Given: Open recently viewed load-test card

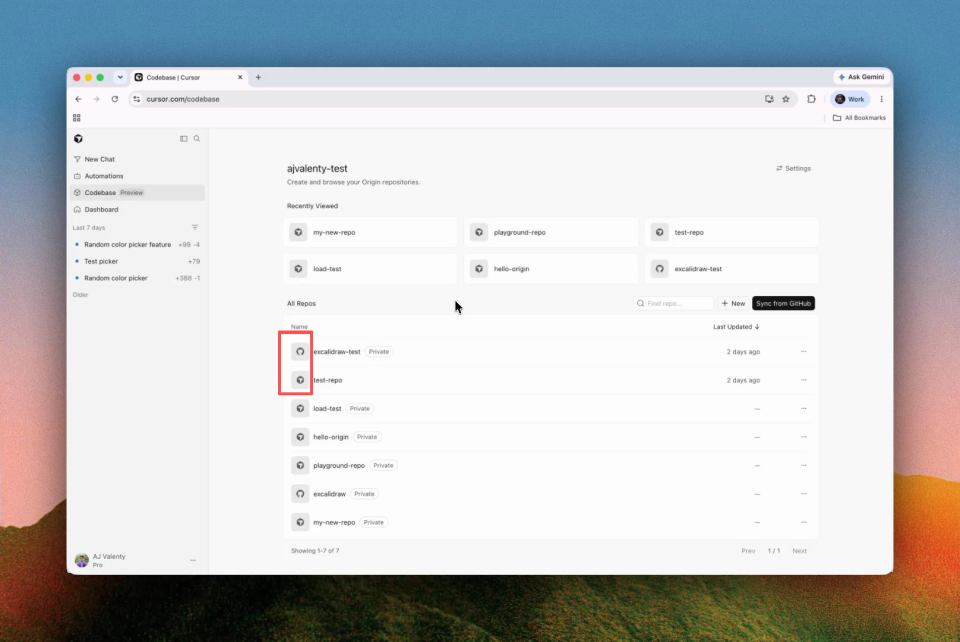Looking at the screenshot, I should (x=370, y=269).
